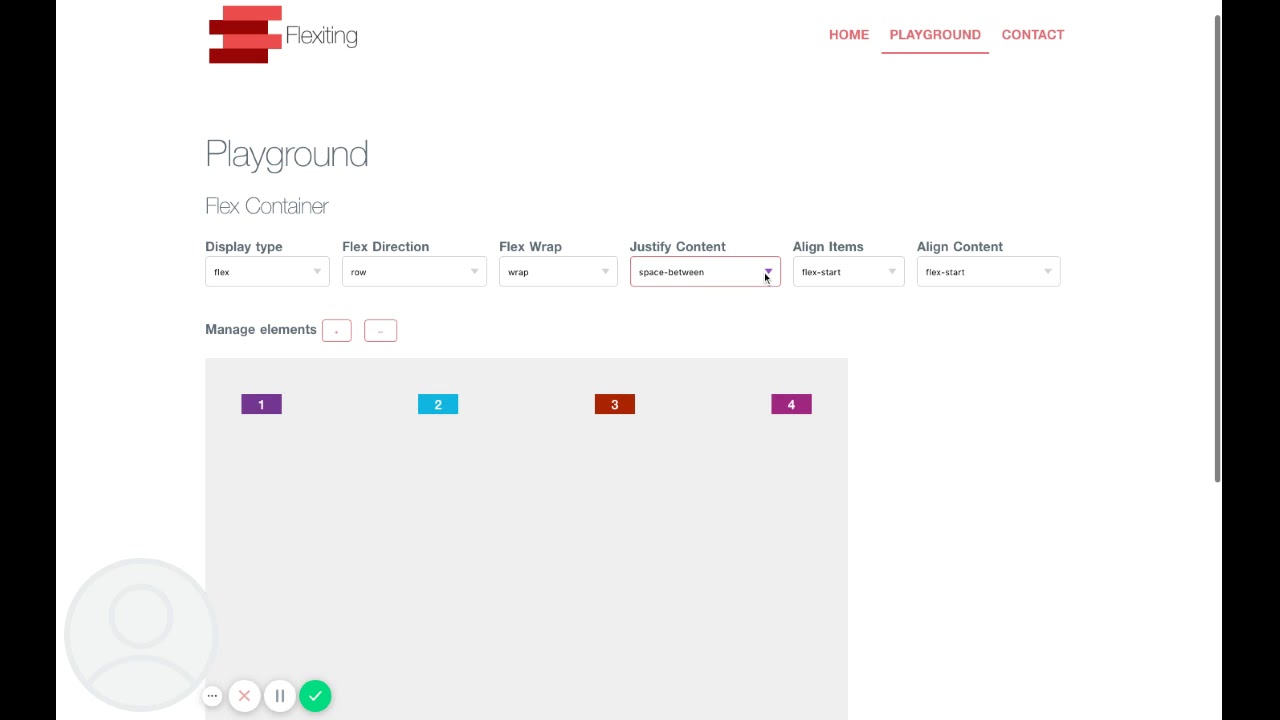The width and height of the screenshot is (1280, 720).
Task: Click the cyan flex item 2
Action: [x=438, y=404]
